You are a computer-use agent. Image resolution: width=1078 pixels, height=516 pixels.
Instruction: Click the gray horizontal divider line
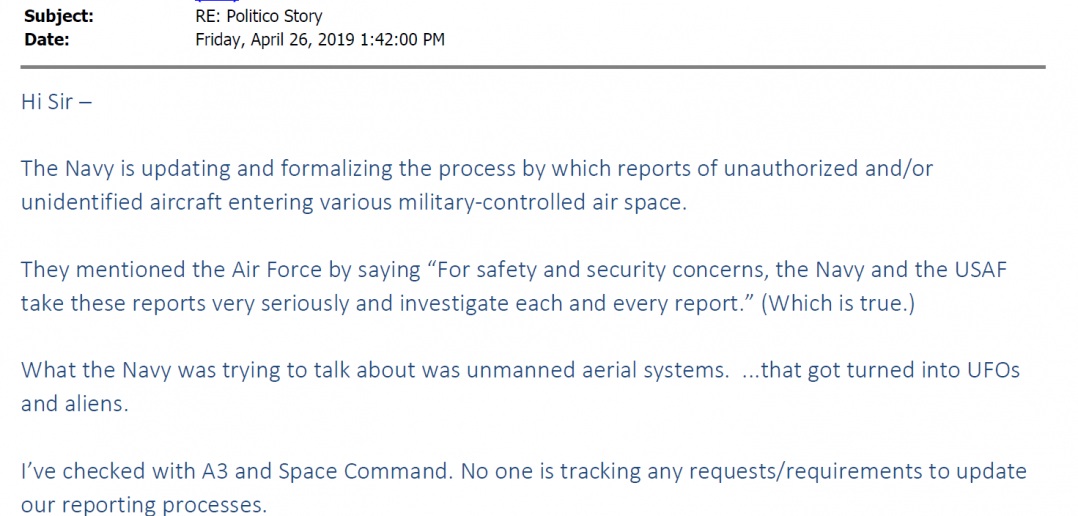pos(533,67)
